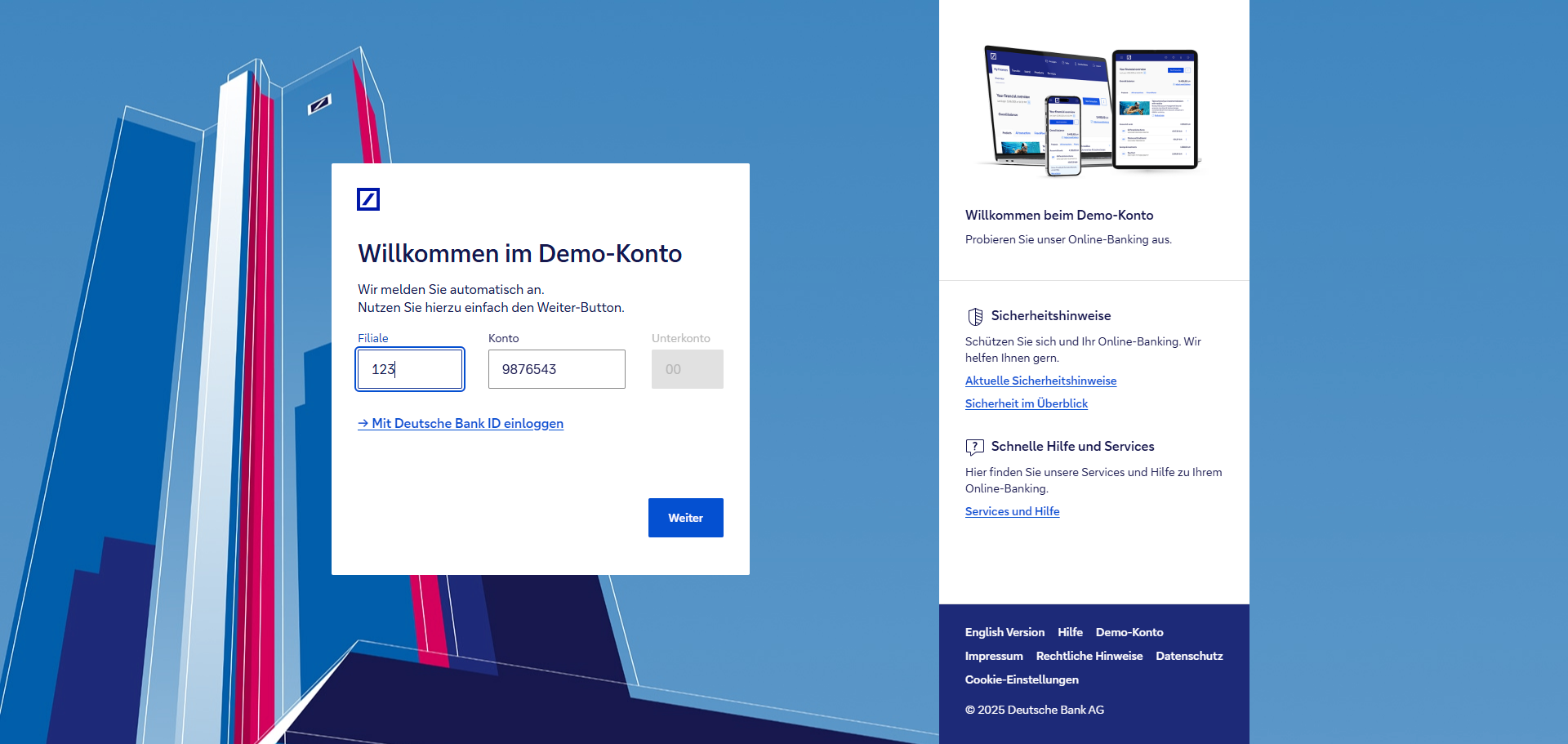1568x744 pixels.
Task: Click the Willkommen im Demo-Konto heading
Action: click(x=520, y=254)
